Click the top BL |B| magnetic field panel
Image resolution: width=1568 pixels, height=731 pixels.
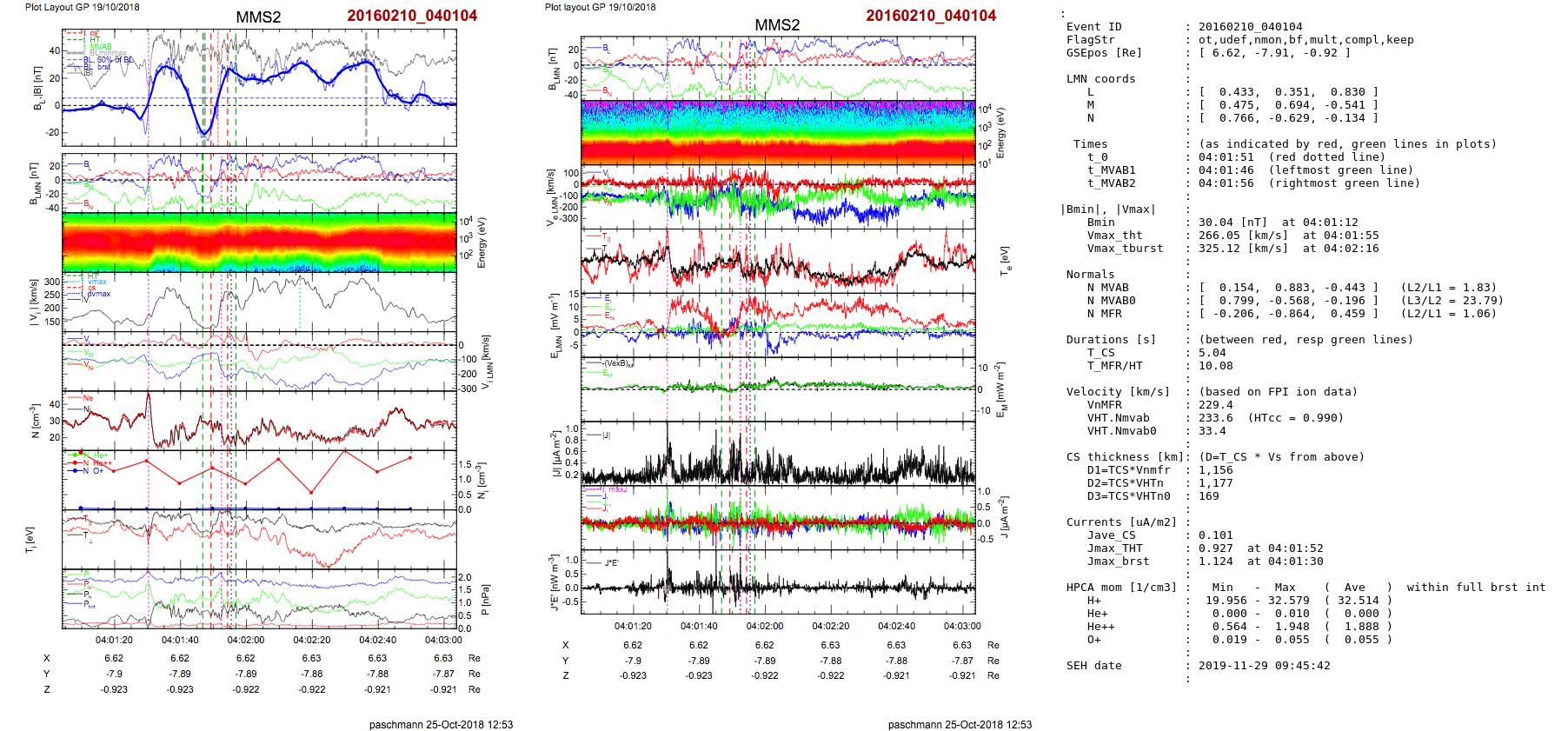coord(259,87)
